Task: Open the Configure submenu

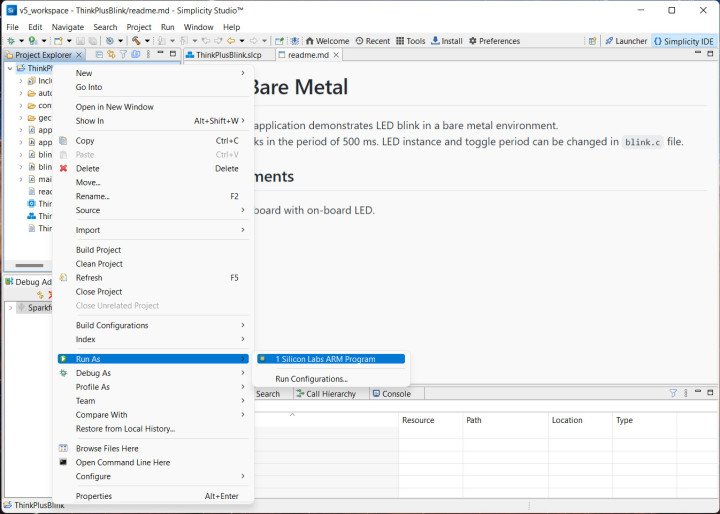Action: pyautogui.click(x=153, y=476)
